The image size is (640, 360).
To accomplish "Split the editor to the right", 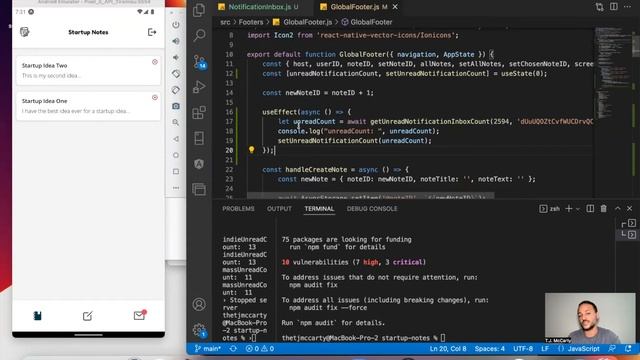I will [613, 7].
